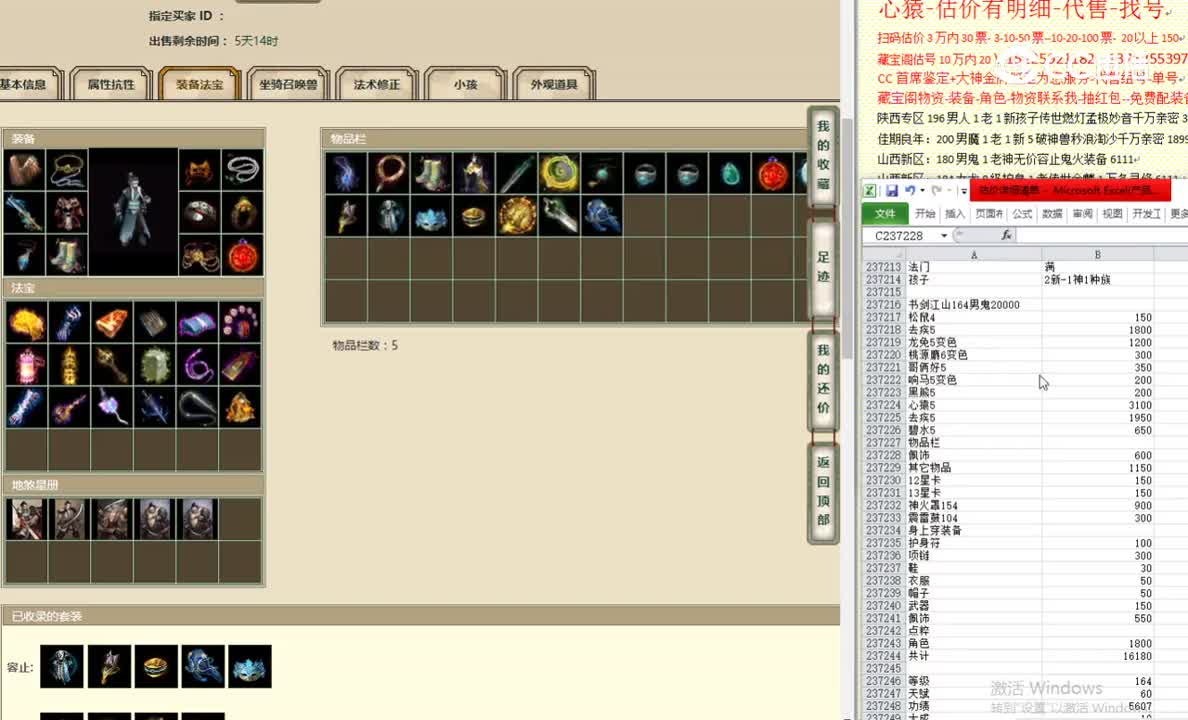This screenshot has width=1188, height=720.
Task: Select the pink lantern treasure
Action: click(x=26, y=365)
